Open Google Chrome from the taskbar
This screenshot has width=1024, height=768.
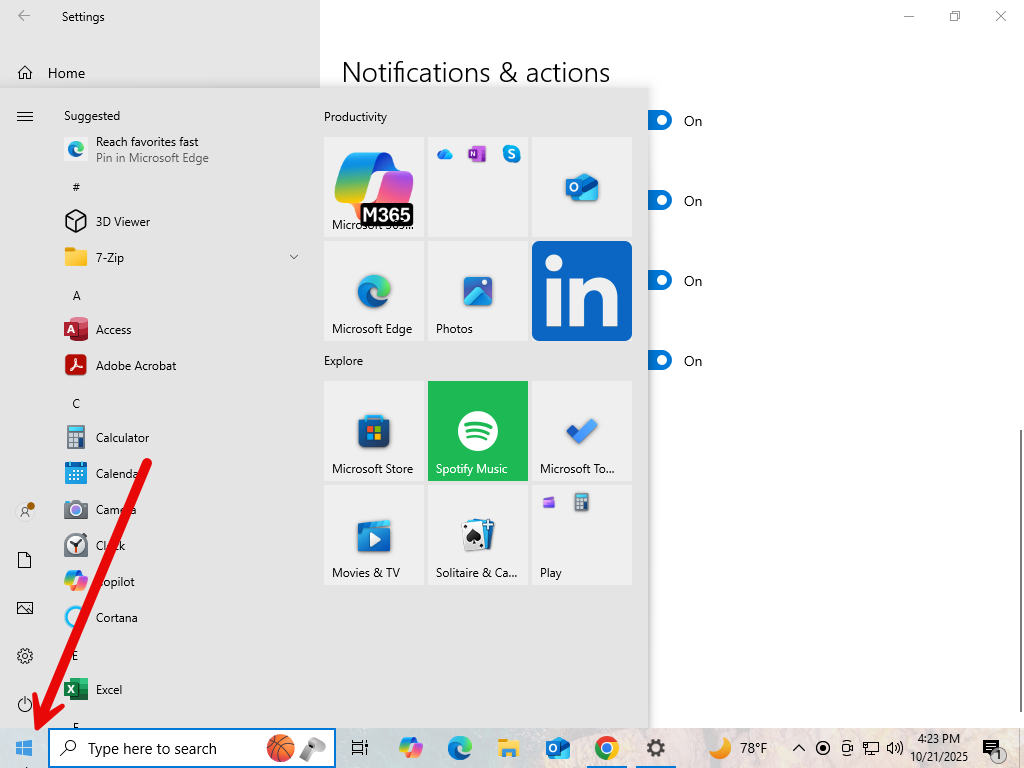pos(606,748)
